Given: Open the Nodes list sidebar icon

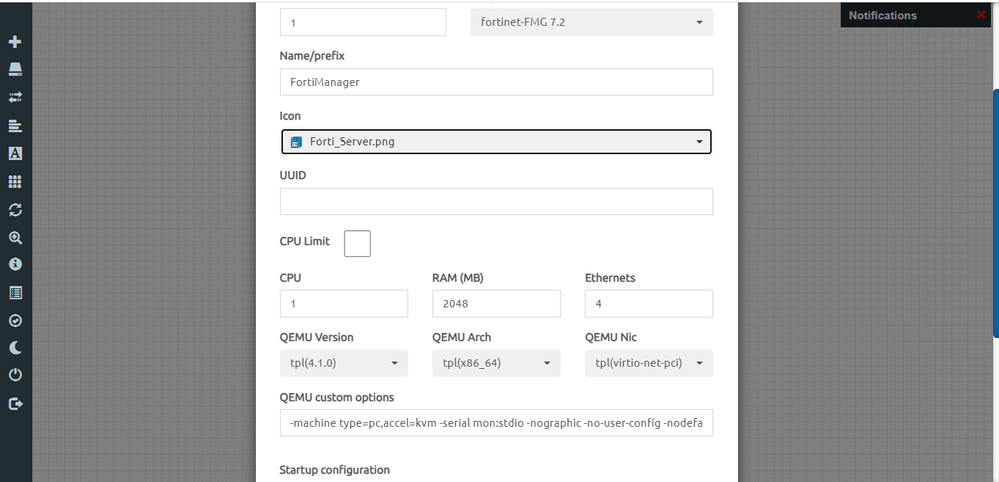Looking at the screenshot, I should [x=15, y=70].
